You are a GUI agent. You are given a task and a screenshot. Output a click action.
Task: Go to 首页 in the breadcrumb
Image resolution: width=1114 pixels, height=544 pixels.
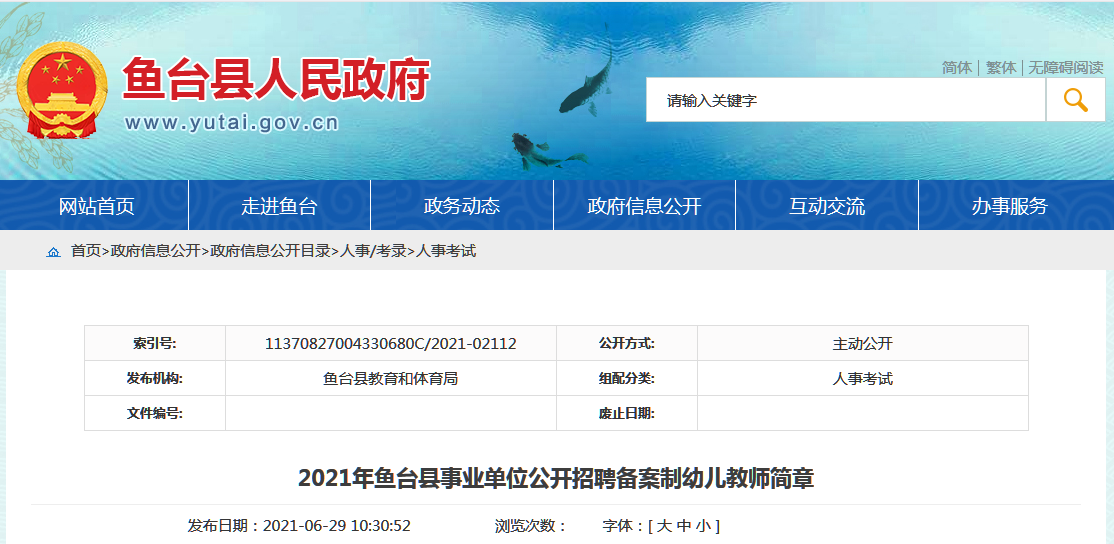click(86, 251)
